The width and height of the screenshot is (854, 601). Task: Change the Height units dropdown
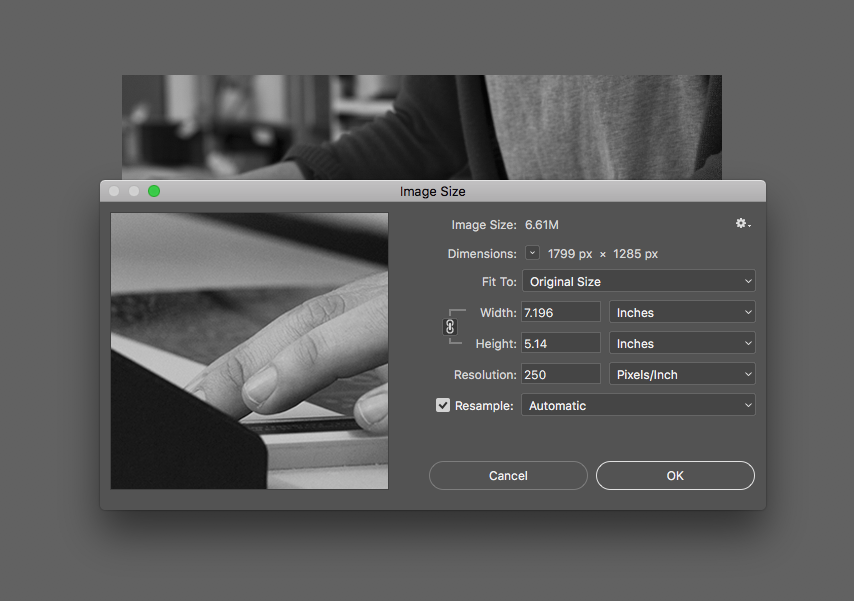[x=682, y=343]
